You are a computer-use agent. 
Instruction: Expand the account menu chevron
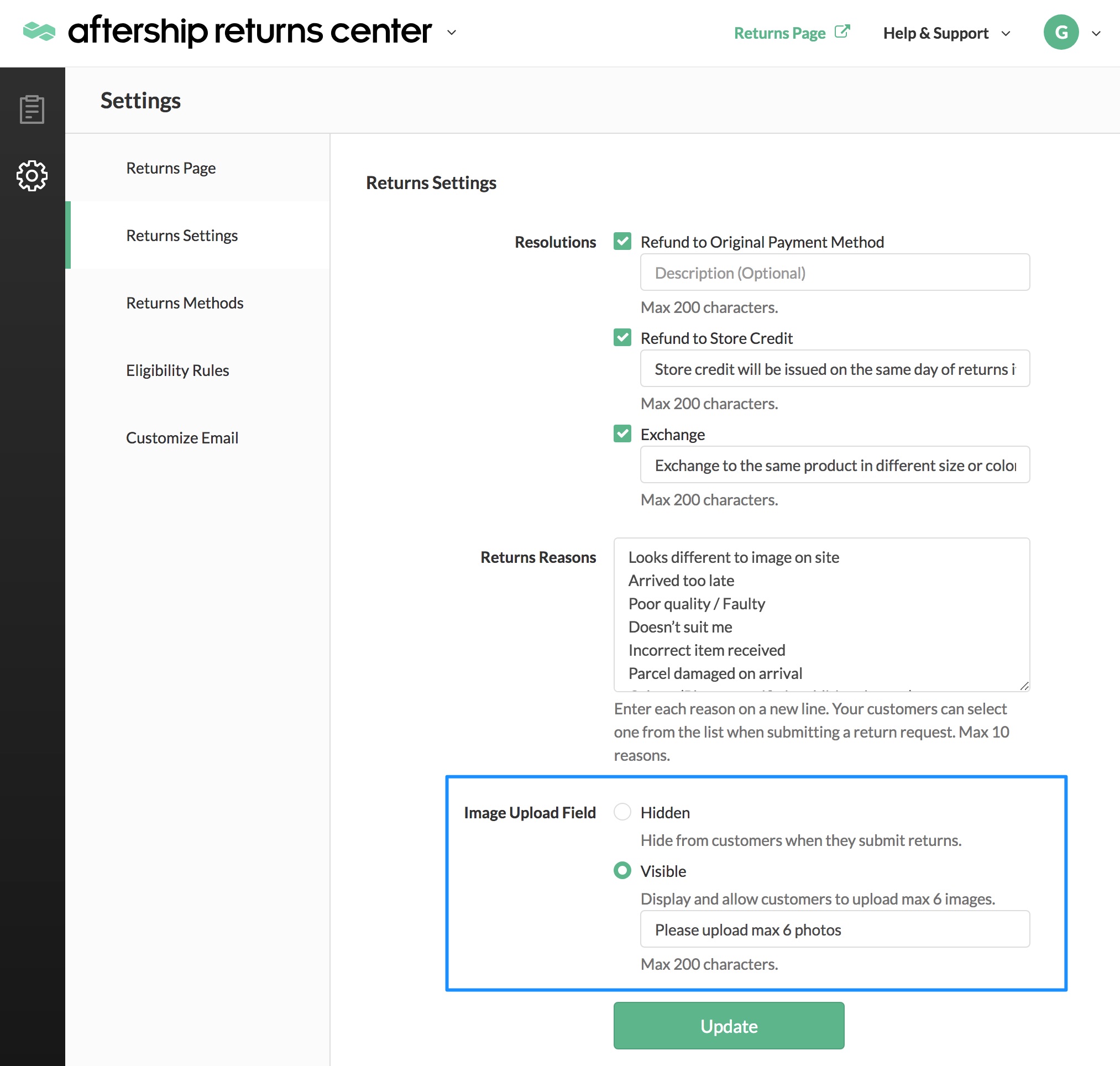[1096, 34]
